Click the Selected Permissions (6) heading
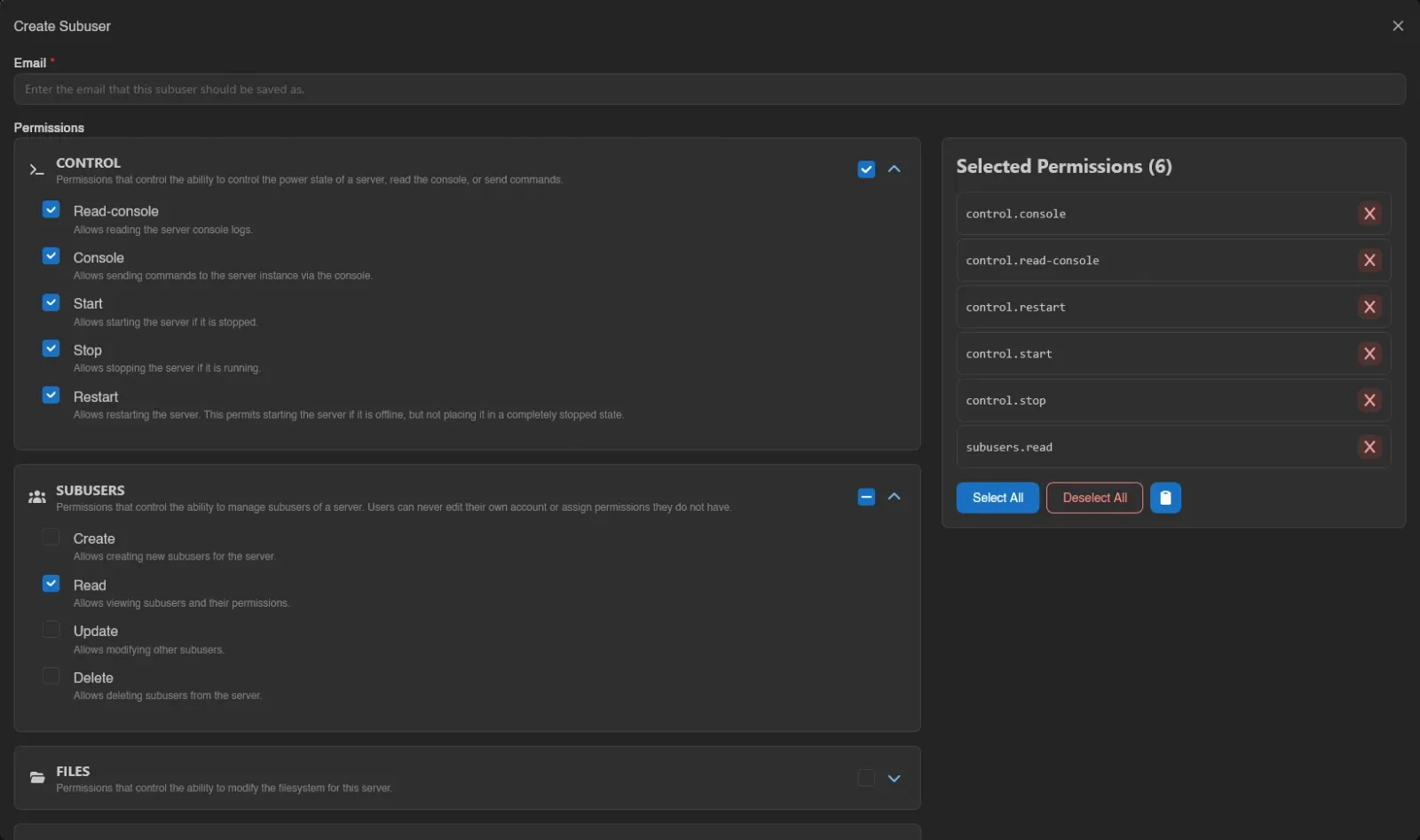1420x840 pixels. pos(1063,167)
